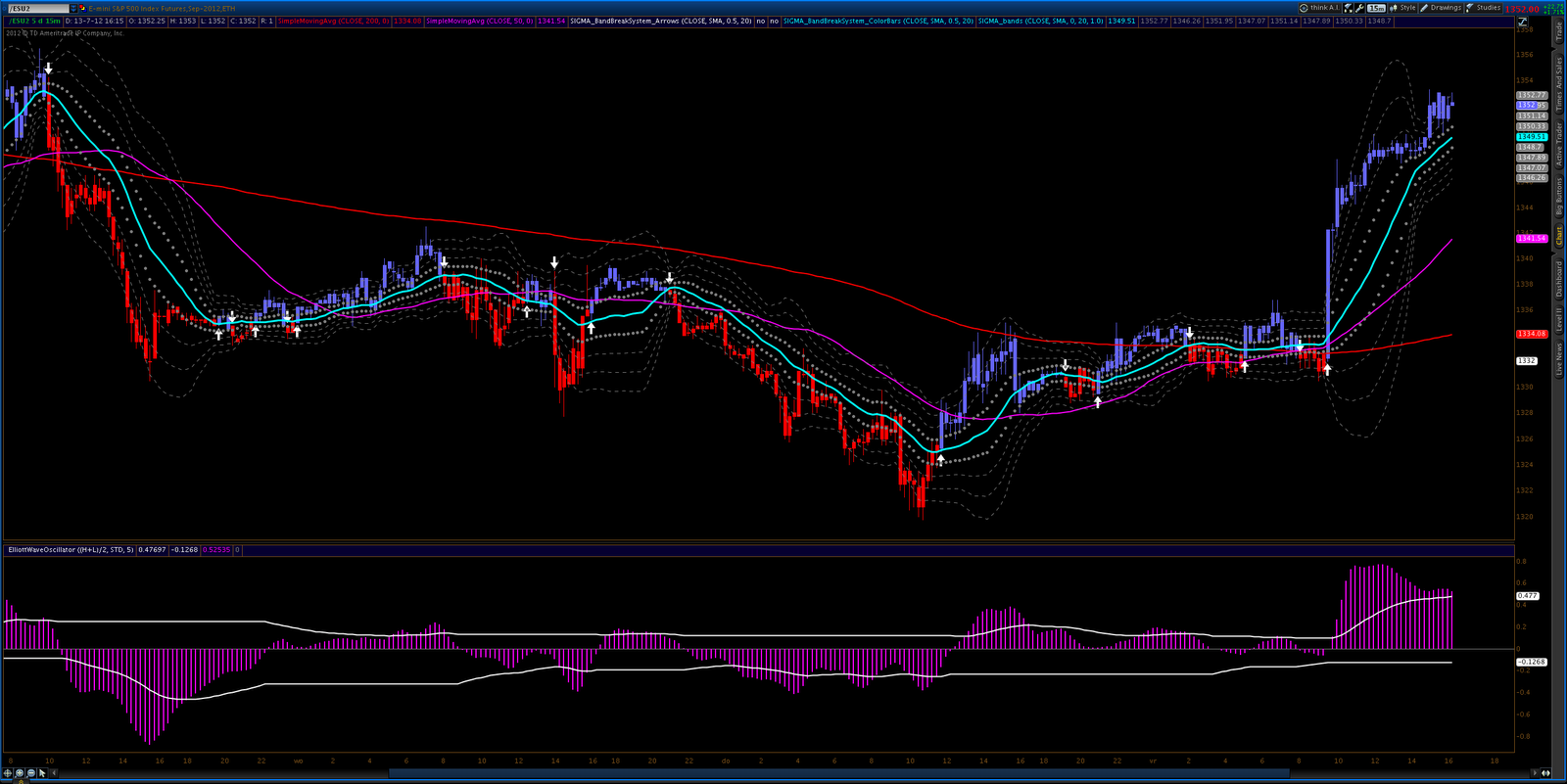Click the cyan 1349.51 price bubble
Image resolution: width=1567 pixels, height=784 pixels.
pyautogui.click(x=1532, y=137)
